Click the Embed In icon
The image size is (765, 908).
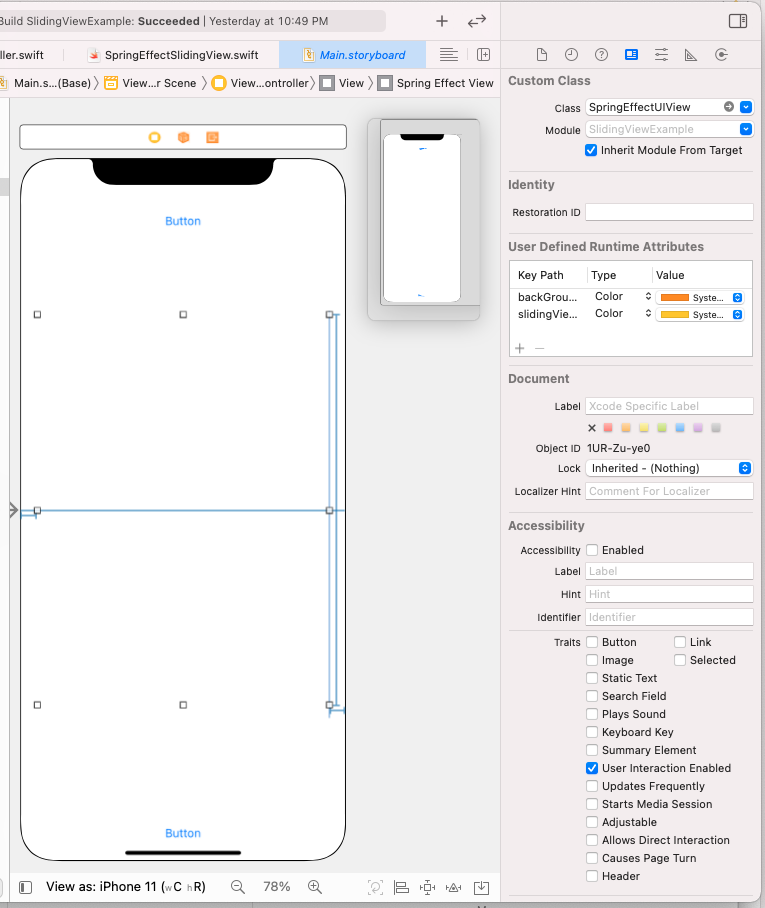pyautogui.click(x=481, y=887)
